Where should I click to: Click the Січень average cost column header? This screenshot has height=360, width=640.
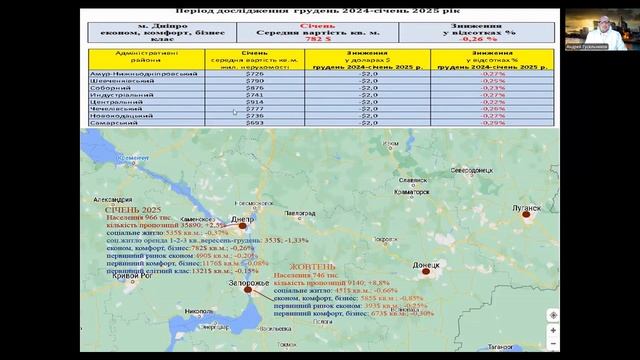(x=255, y=60)
